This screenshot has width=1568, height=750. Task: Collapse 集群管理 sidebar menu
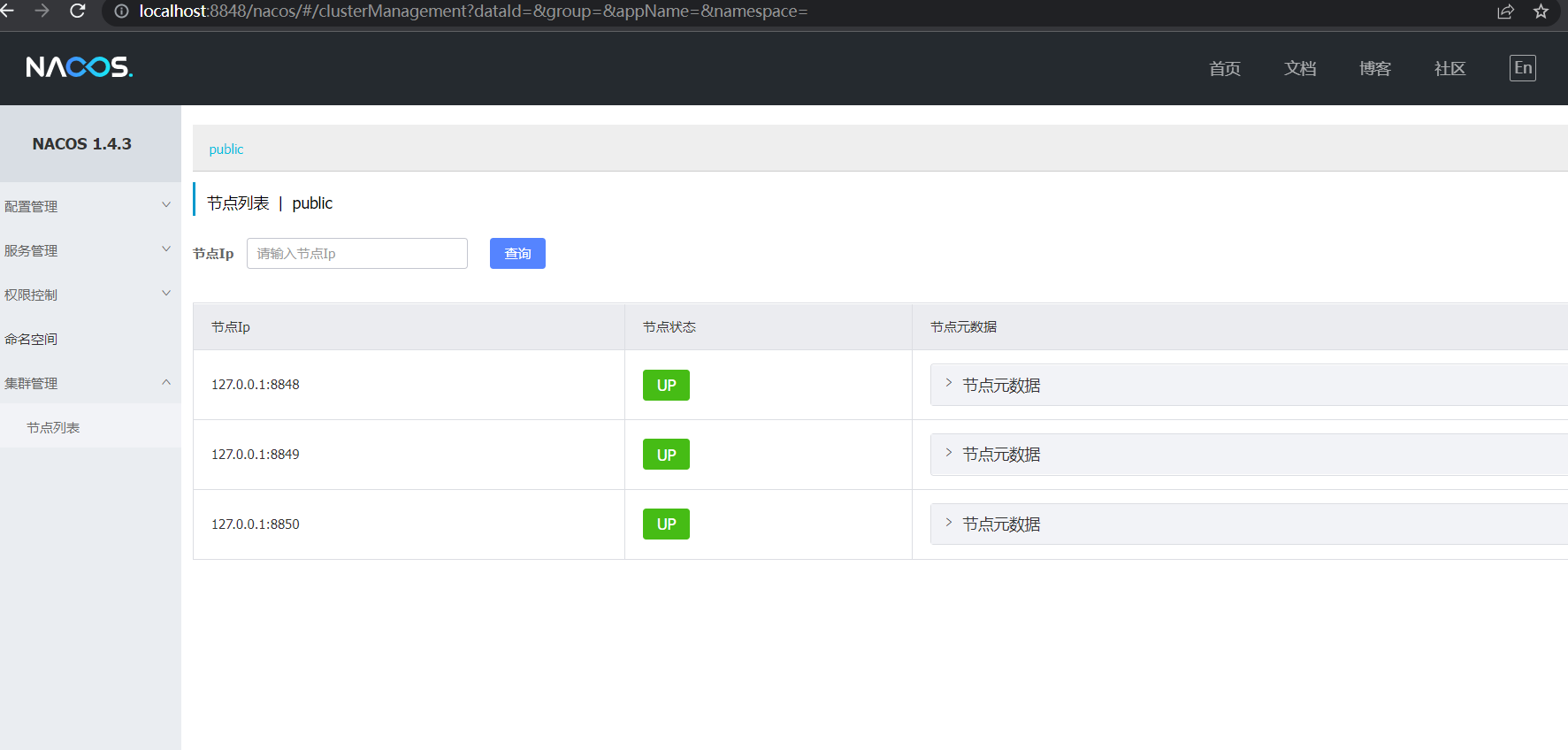click(x=90, y=383)
